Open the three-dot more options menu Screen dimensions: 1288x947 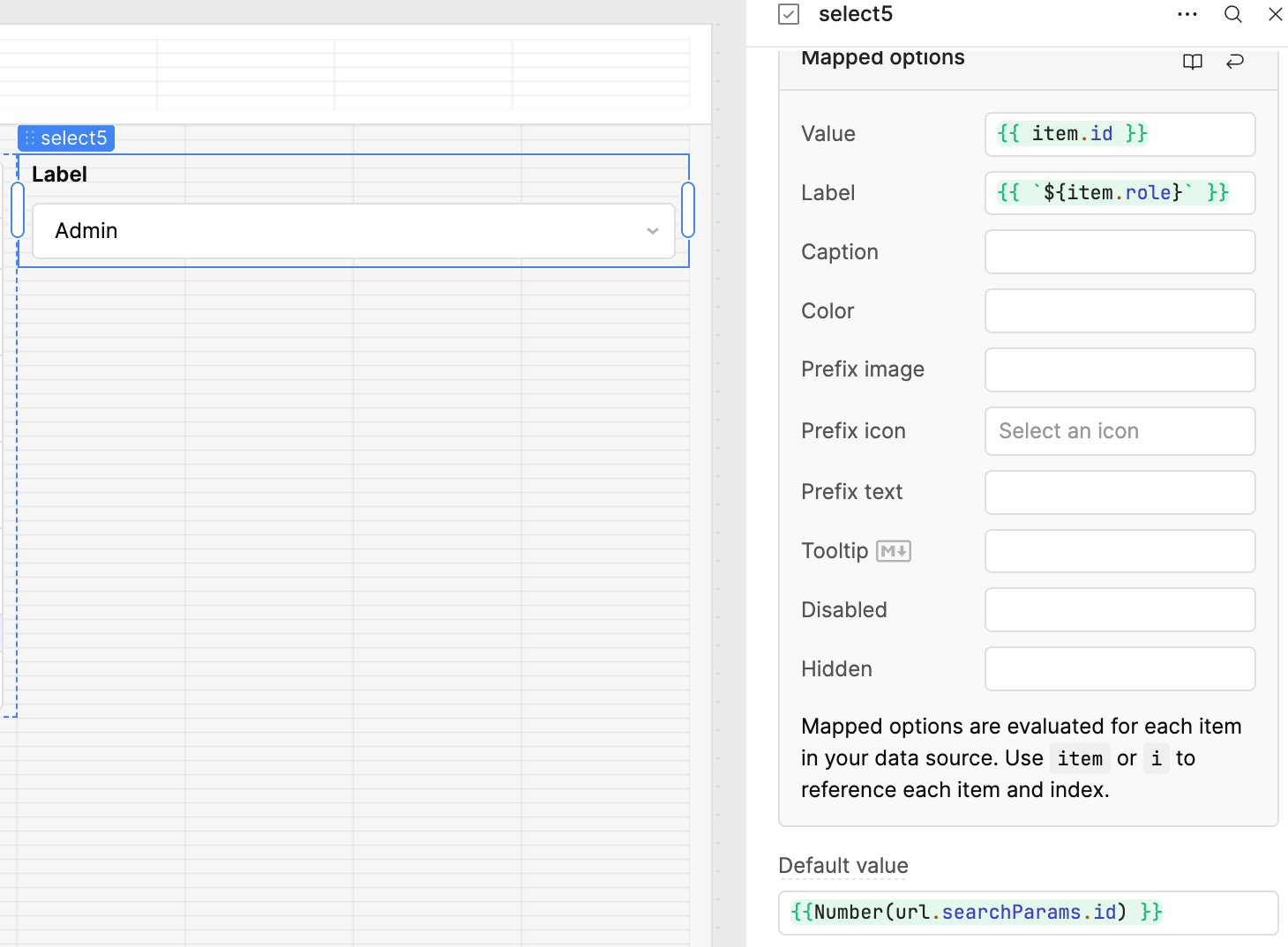[x=1187, y=14]
